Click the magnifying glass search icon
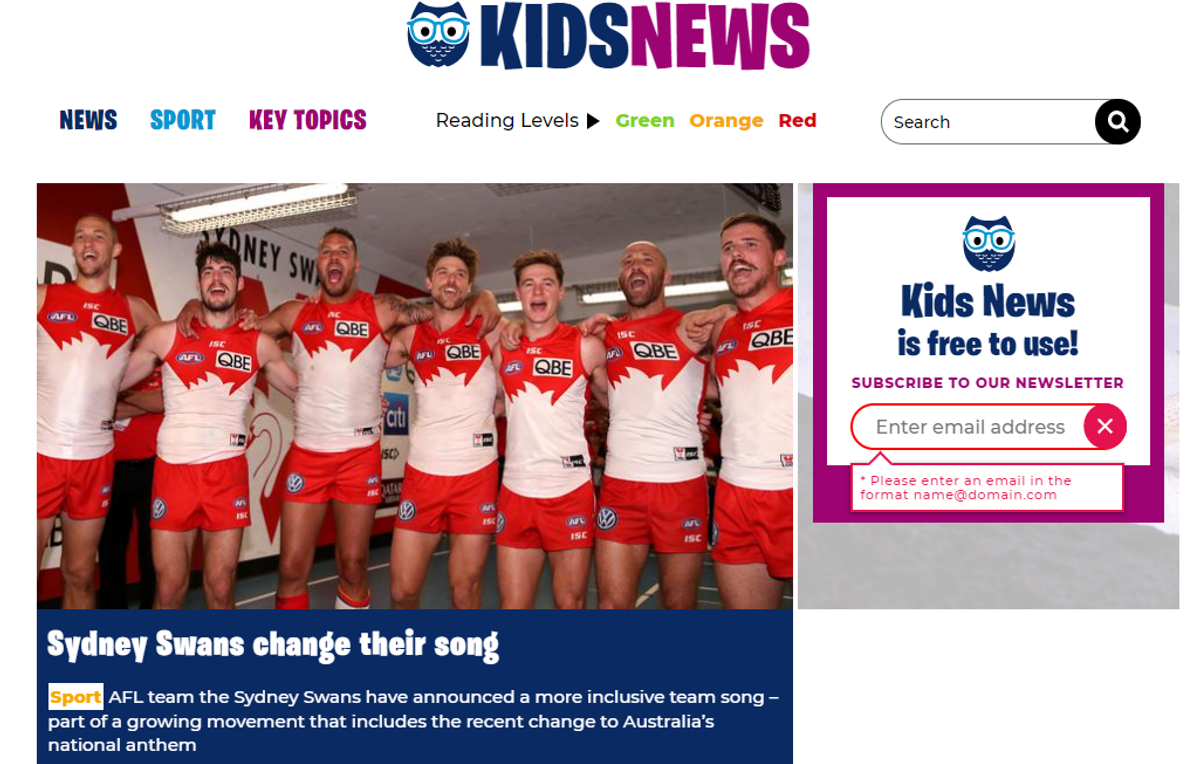Image resolution: width=1200 pixels, height=764 pixels. (1117, 122)
